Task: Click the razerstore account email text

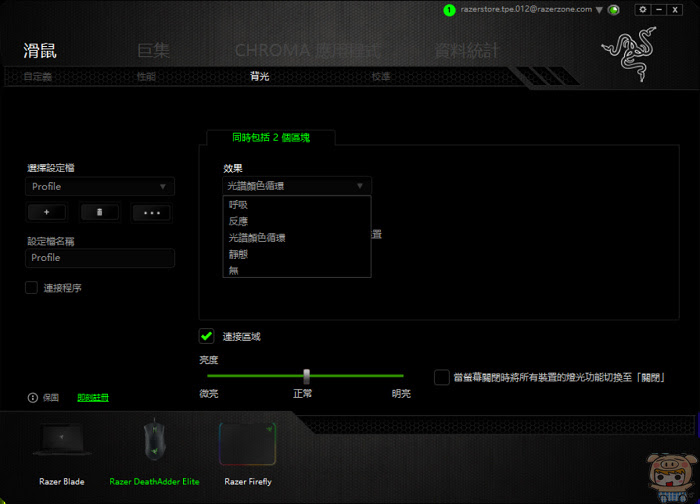Action: (x=526, y=9)
